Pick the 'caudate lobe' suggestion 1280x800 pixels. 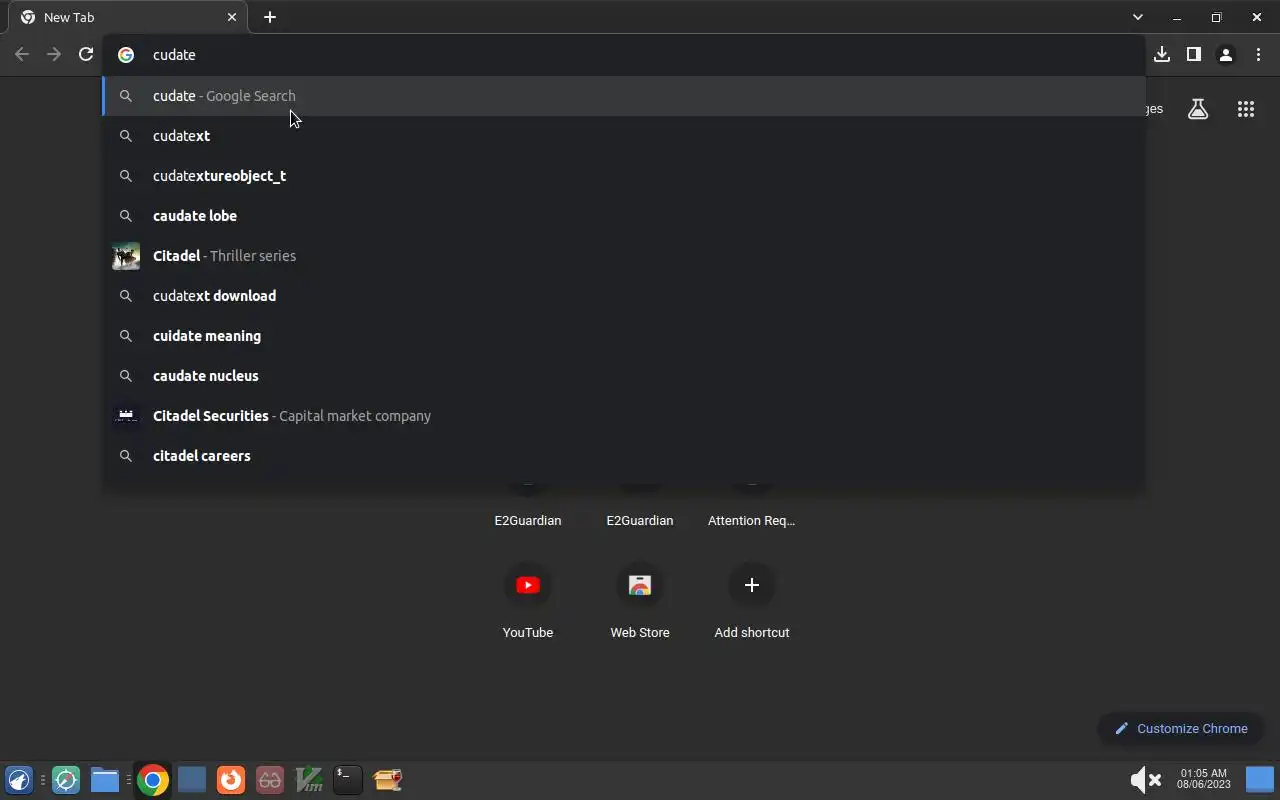(624, 216)
